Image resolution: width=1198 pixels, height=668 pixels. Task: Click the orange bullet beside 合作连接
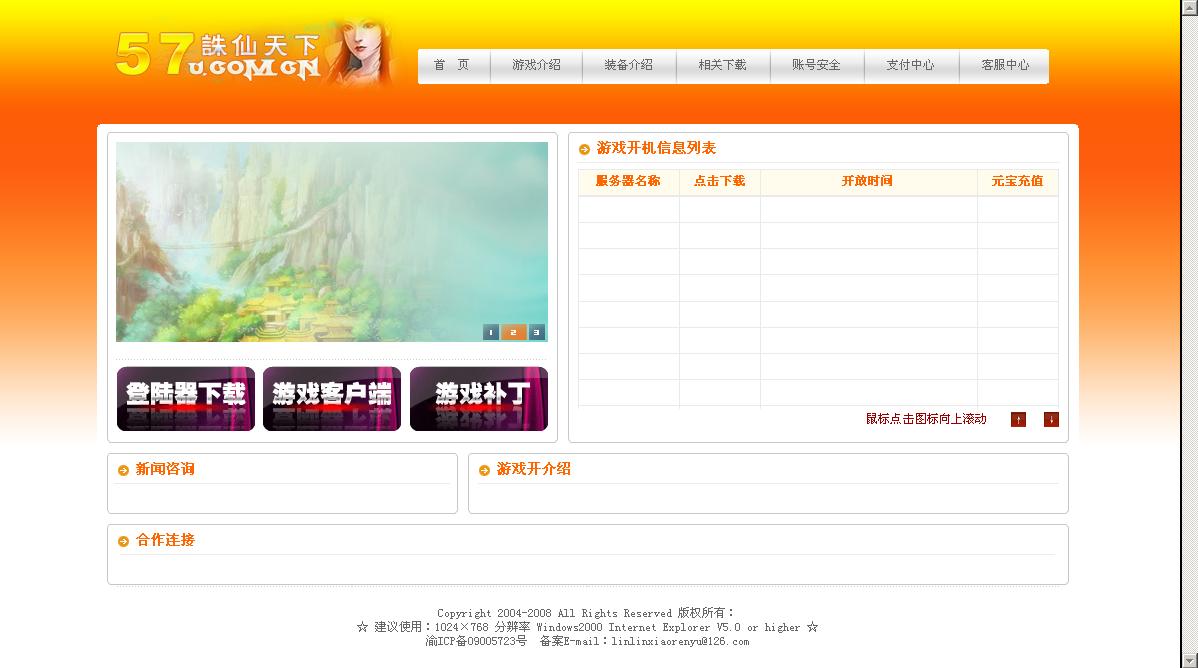[124, 541]
